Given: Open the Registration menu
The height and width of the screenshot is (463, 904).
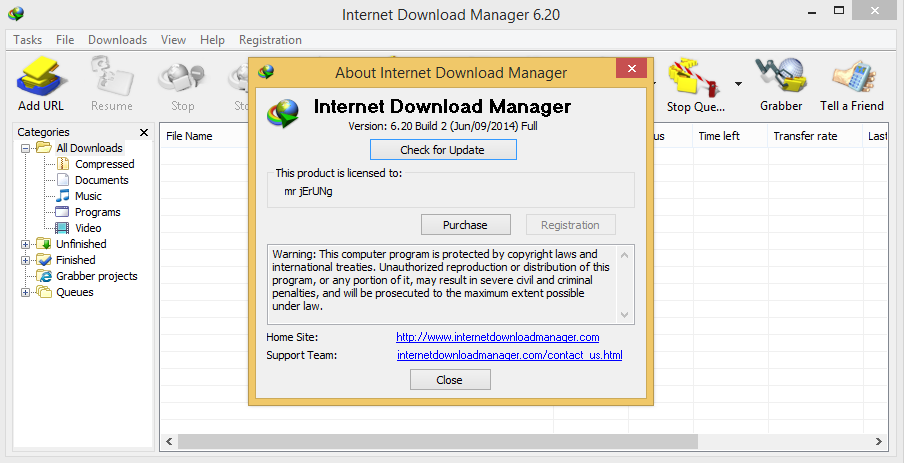Looking at the screenshot, I should coord(270,40).
